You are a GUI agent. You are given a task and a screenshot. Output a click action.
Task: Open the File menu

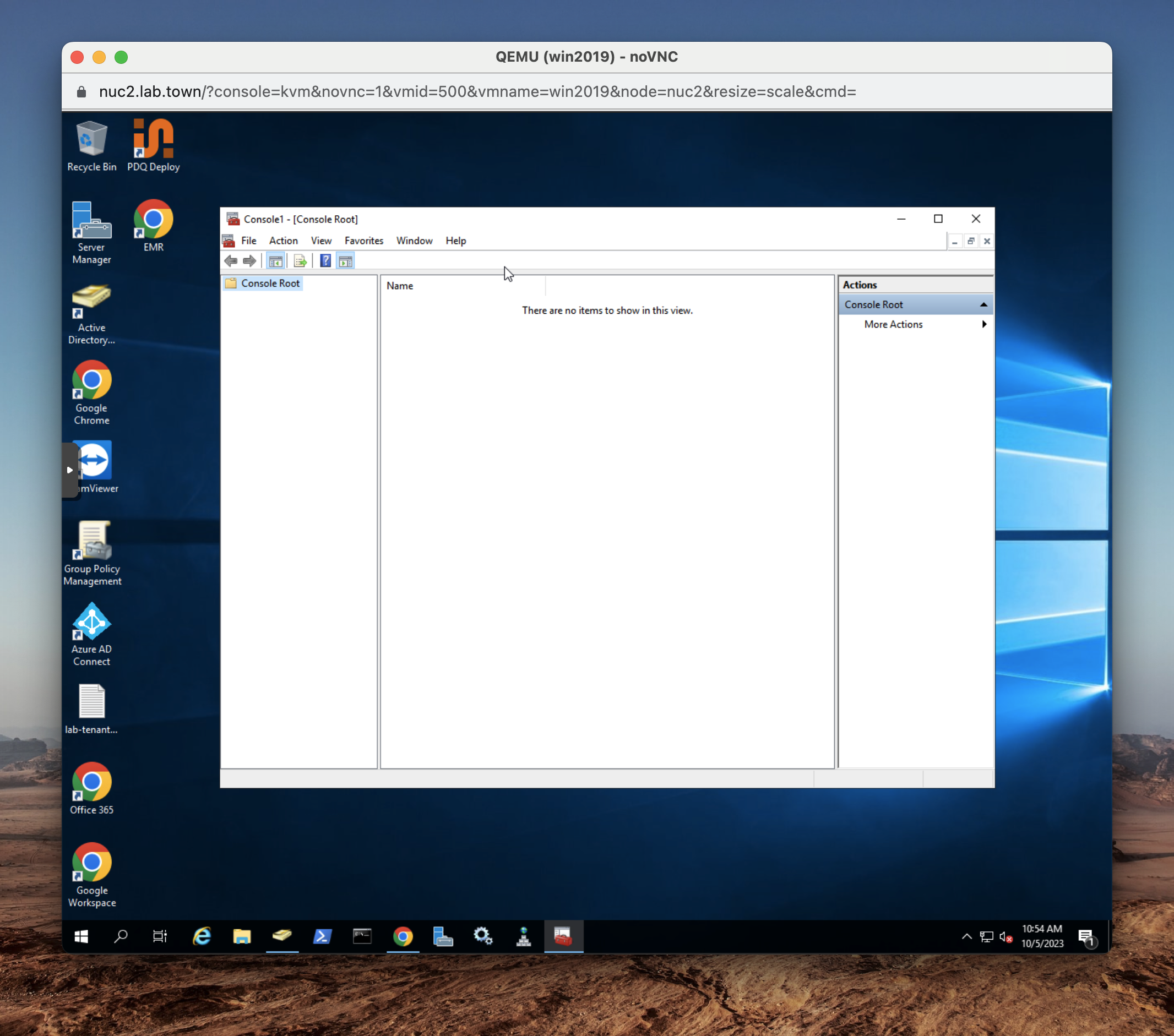point(249,241)
